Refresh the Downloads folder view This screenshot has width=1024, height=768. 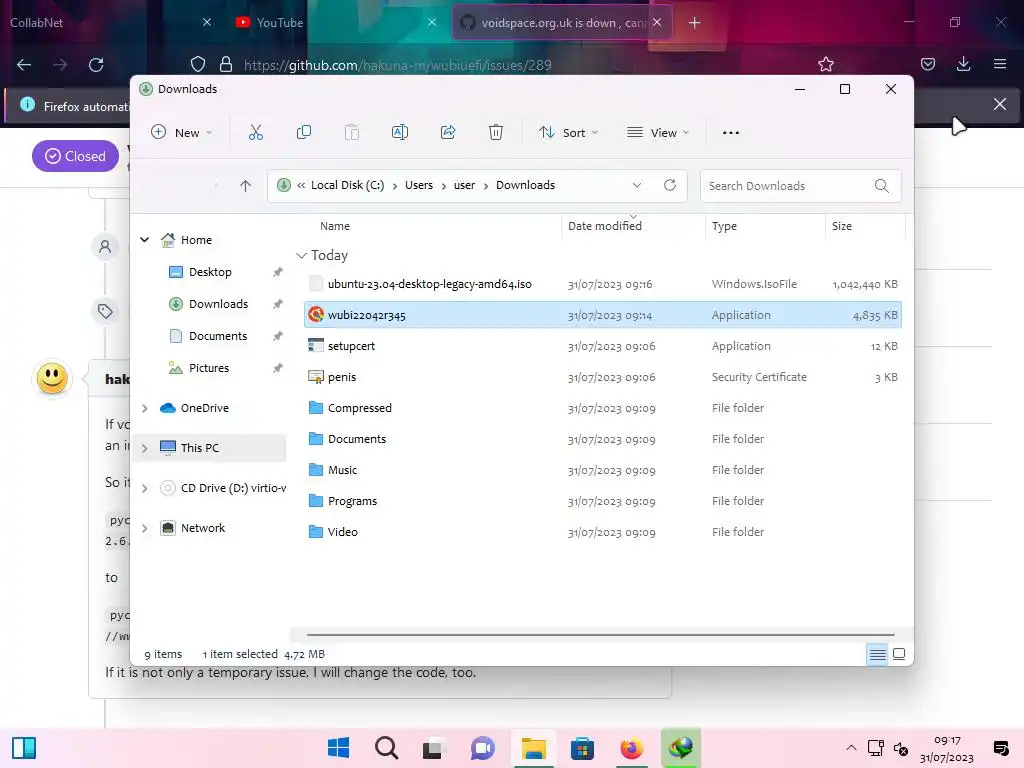click(x=670, y=185)
